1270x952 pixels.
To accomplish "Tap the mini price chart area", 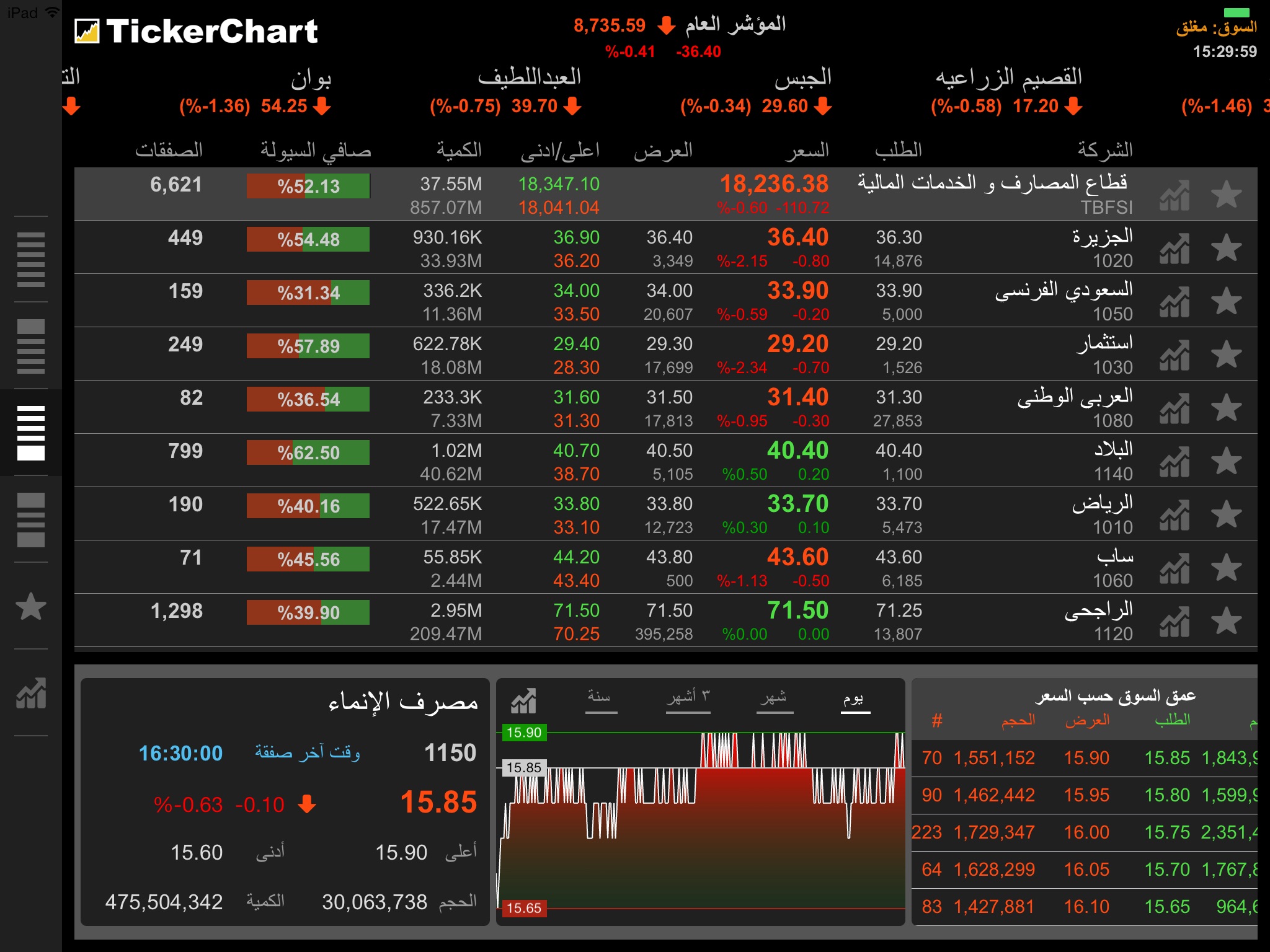I will click(701, 820).
